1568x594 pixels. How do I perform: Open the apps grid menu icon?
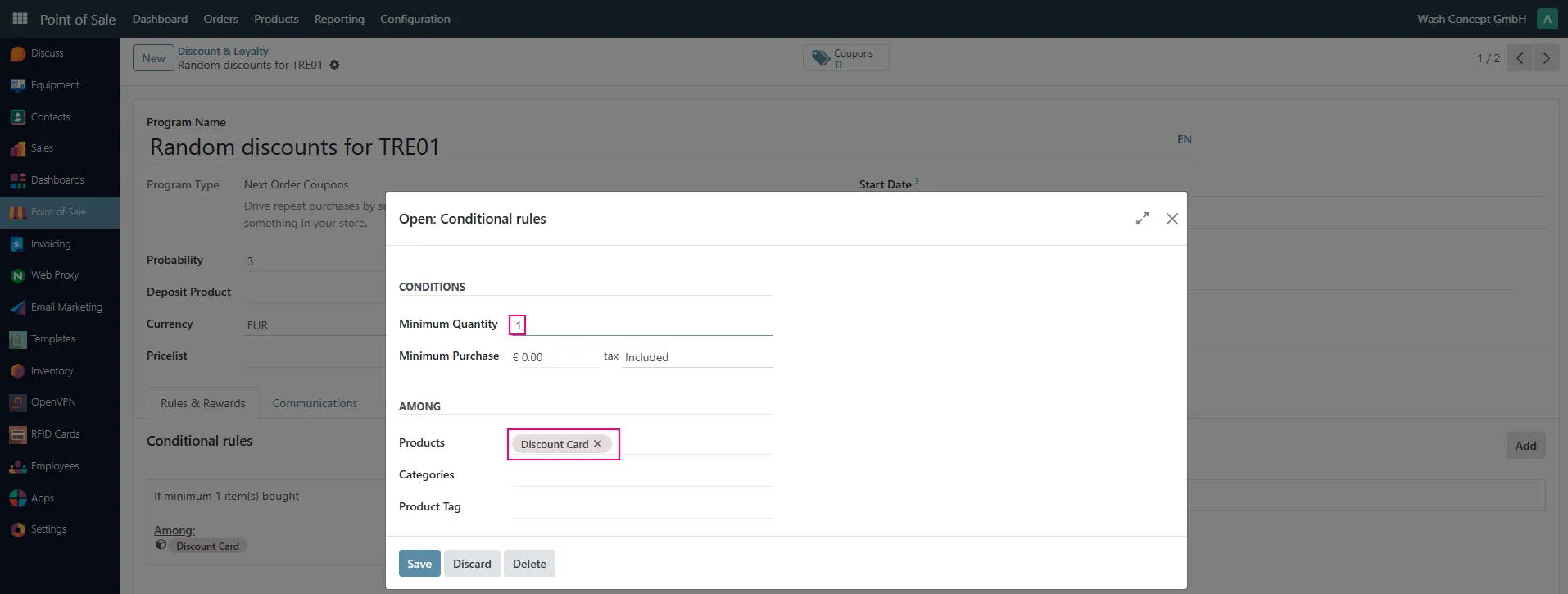tap(20, 18)
